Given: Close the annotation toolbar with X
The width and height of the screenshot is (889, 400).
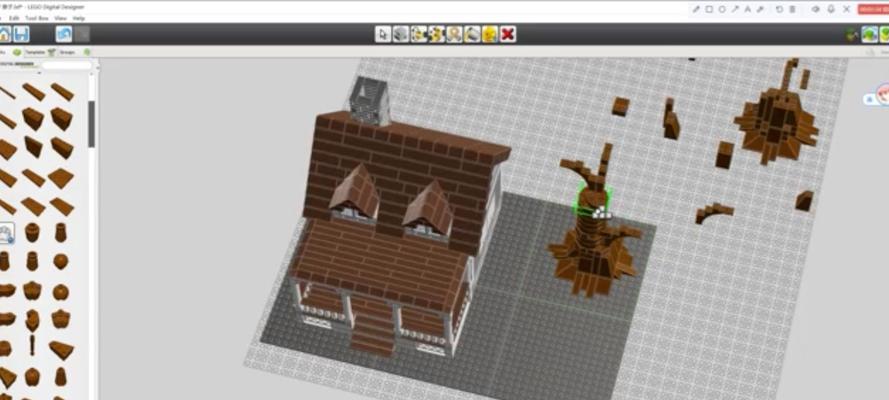Looking at the screenshot, I should coord(847,9).
